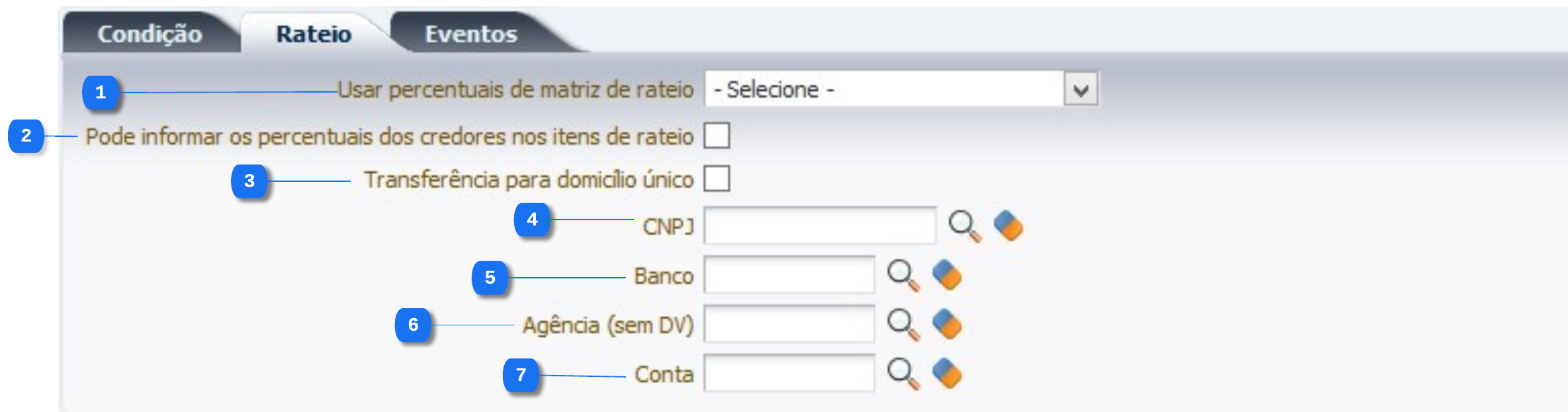This screenshot has height=412, width=1568.
Task: Enable Pode informar os percentuais checkbox
Action: click(717, 136)
